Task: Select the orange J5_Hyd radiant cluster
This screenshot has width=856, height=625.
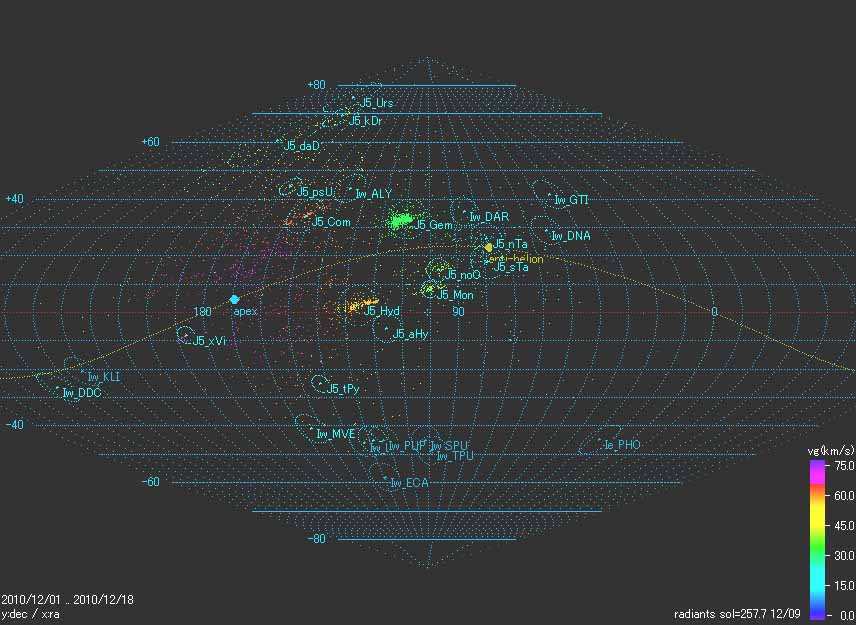Action: click(x=355, y=306)
